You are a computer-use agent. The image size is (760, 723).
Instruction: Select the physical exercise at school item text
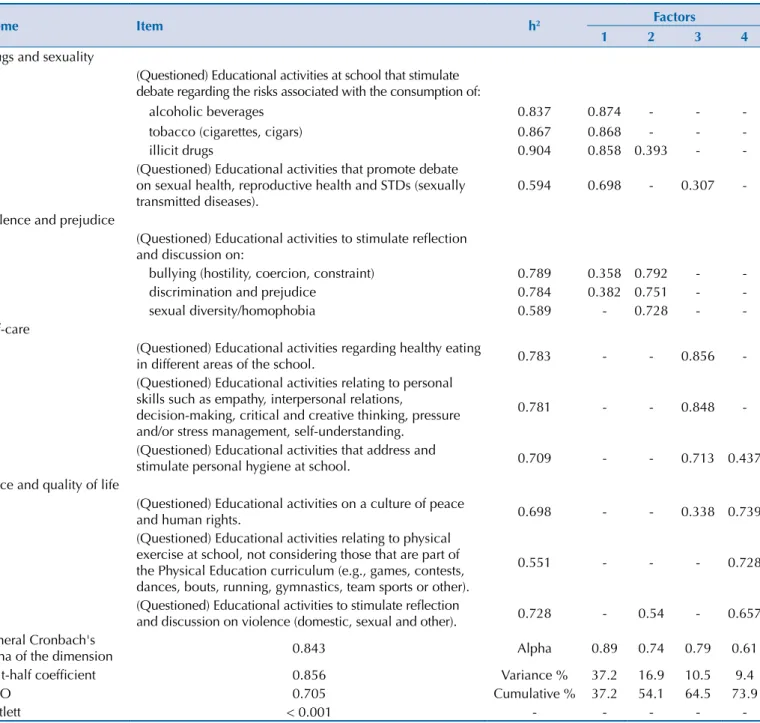click(302, 563)
